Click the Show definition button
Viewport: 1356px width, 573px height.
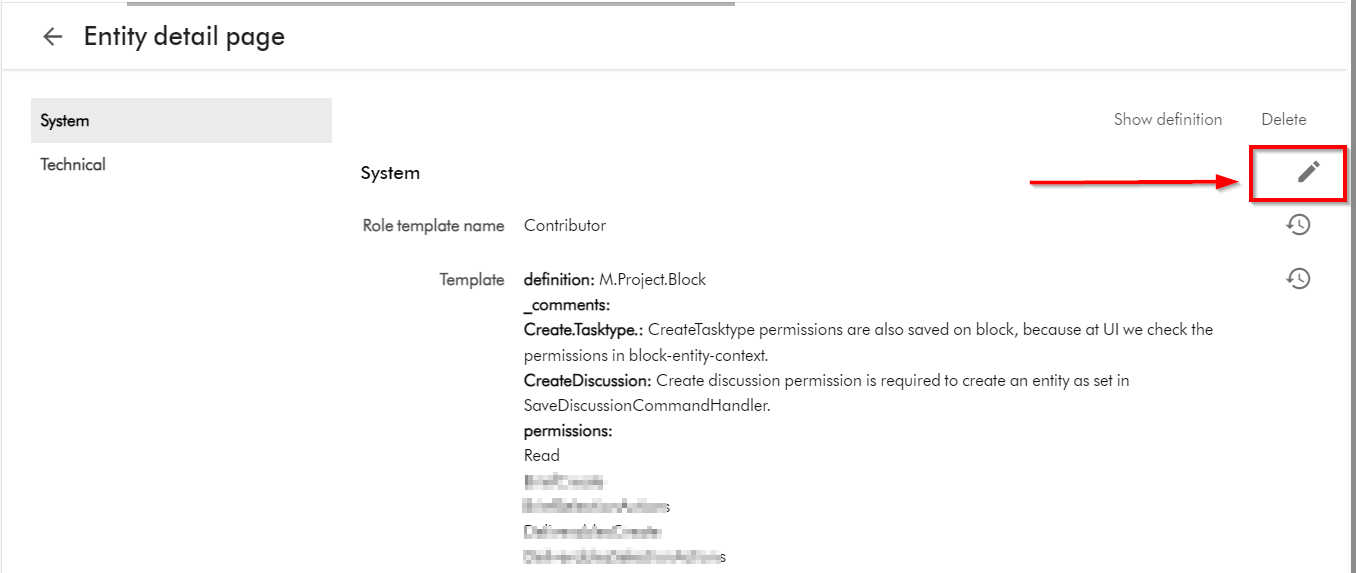click(1167, 119)
